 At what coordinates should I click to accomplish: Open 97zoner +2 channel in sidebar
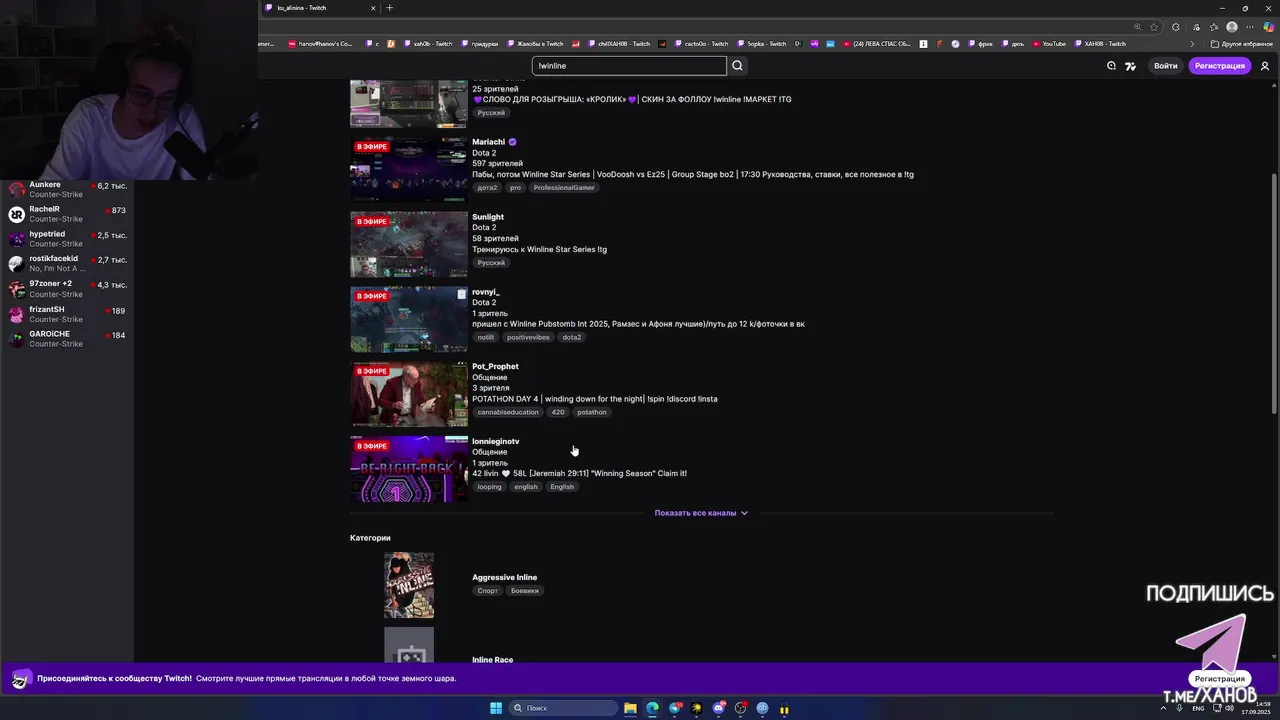67,289
